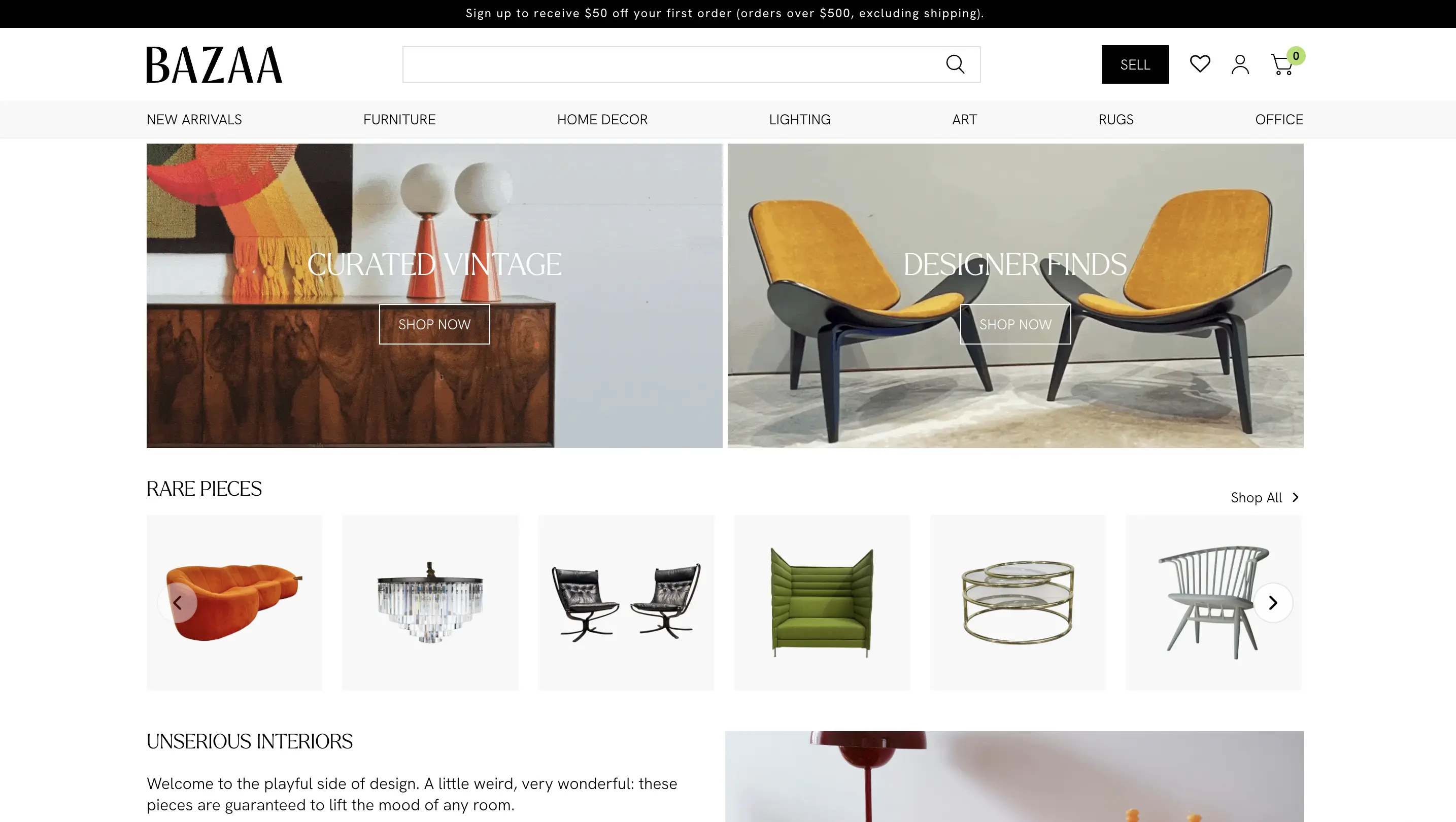Open the Rugs category

click(1116, 119)
